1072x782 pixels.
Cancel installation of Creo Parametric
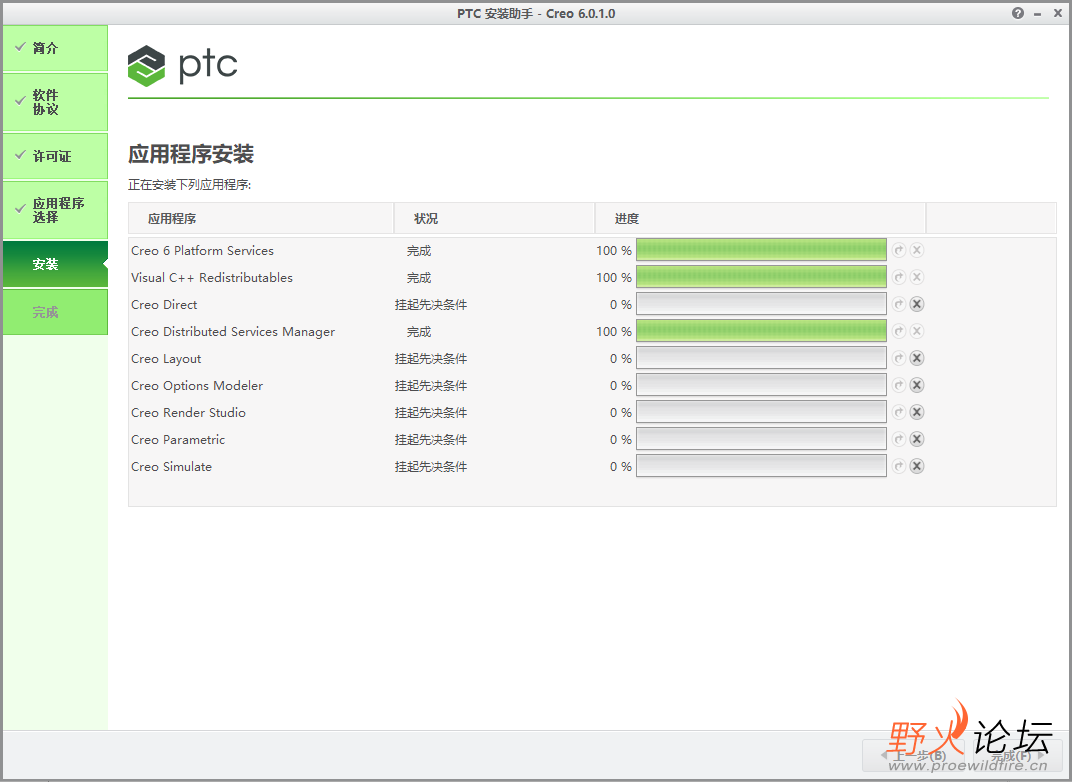(x=917, y=440)
